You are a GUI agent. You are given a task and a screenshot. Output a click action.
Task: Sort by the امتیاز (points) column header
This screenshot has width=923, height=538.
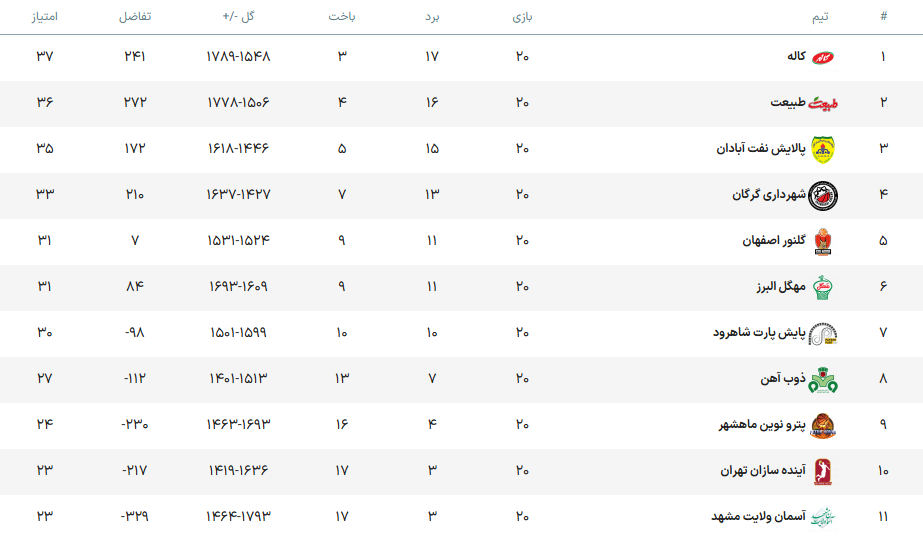(x=44, y=17)
